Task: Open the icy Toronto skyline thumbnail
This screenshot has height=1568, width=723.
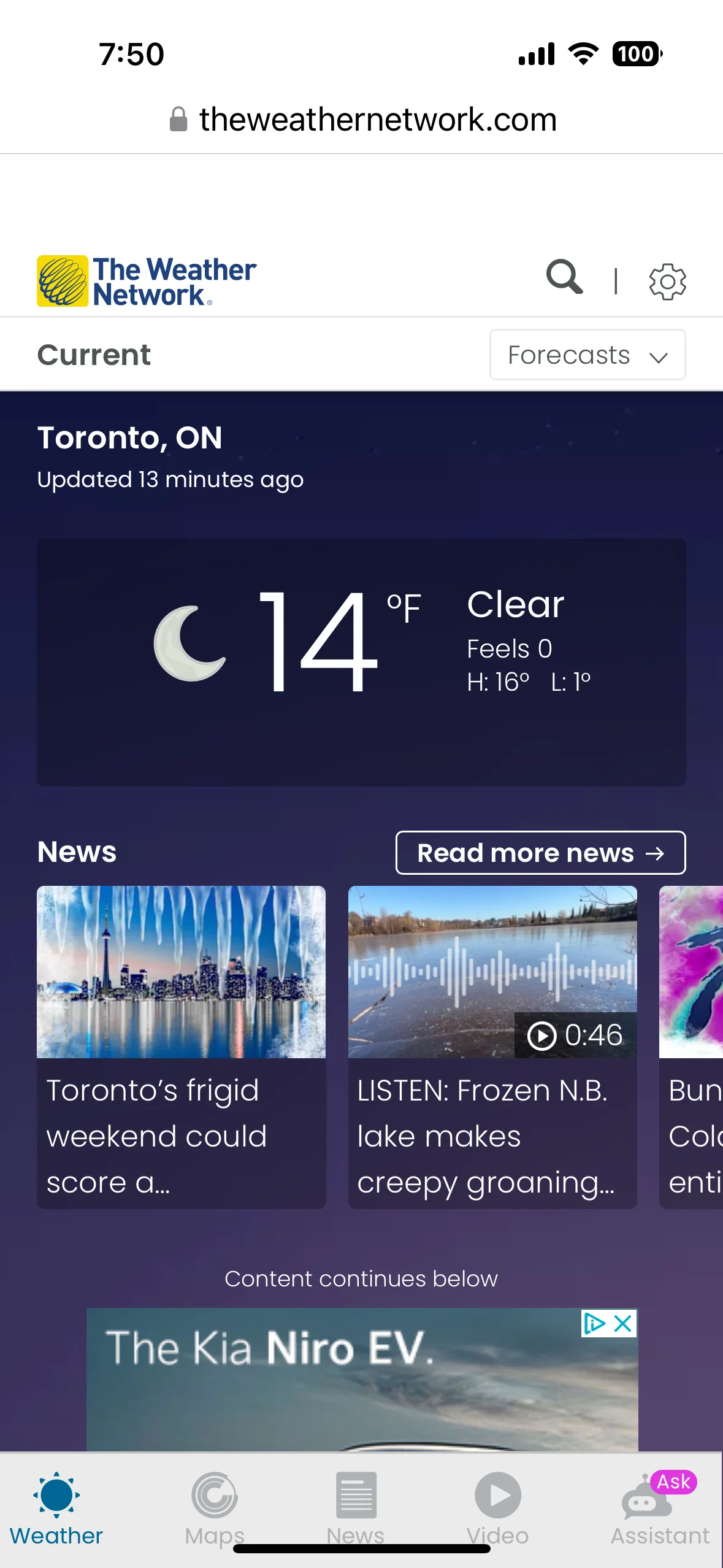Action: point(181,972)
